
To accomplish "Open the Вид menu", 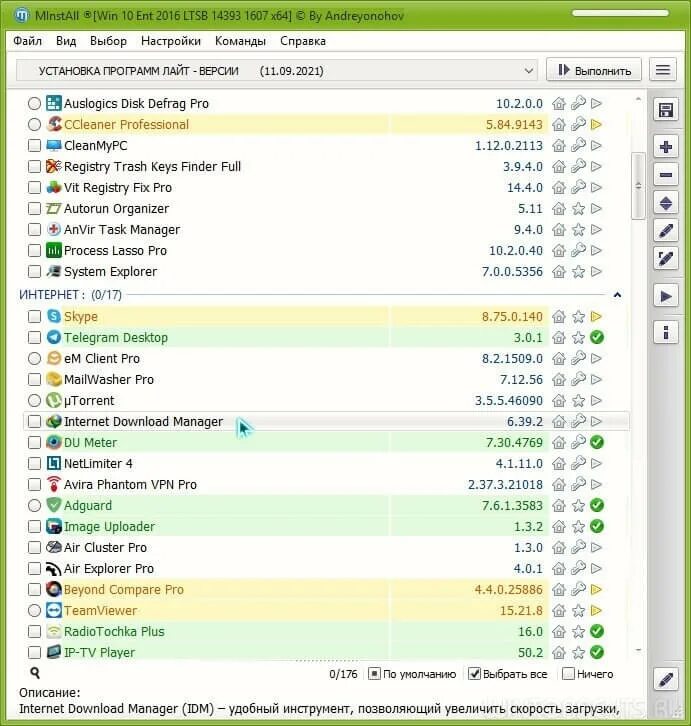I will click(x=66, y=41).
